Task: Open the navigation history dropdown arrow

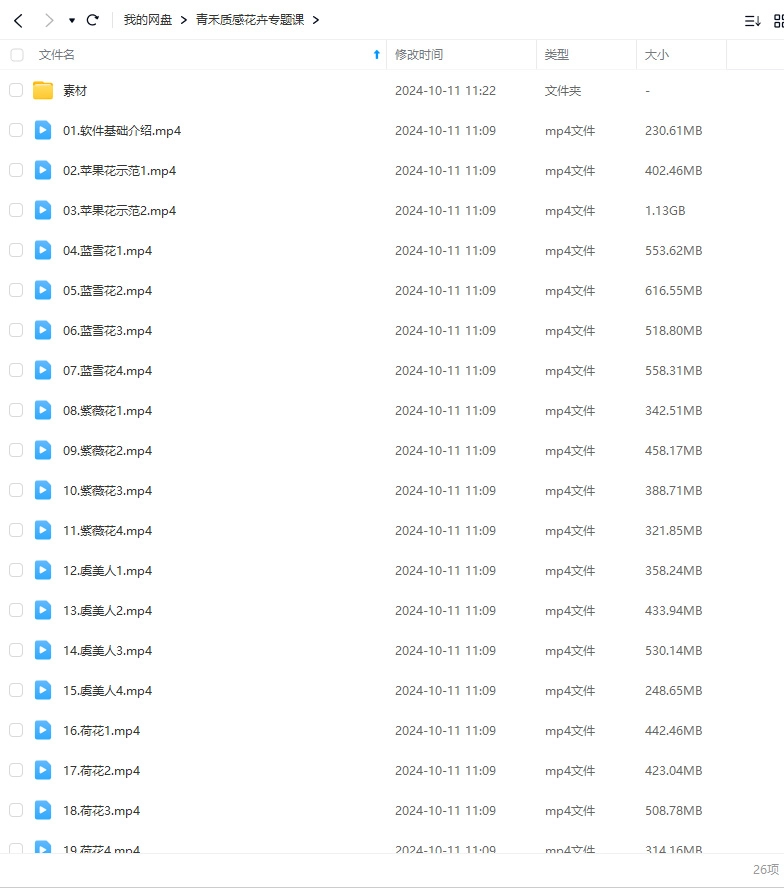Action: tap(72, 20)
